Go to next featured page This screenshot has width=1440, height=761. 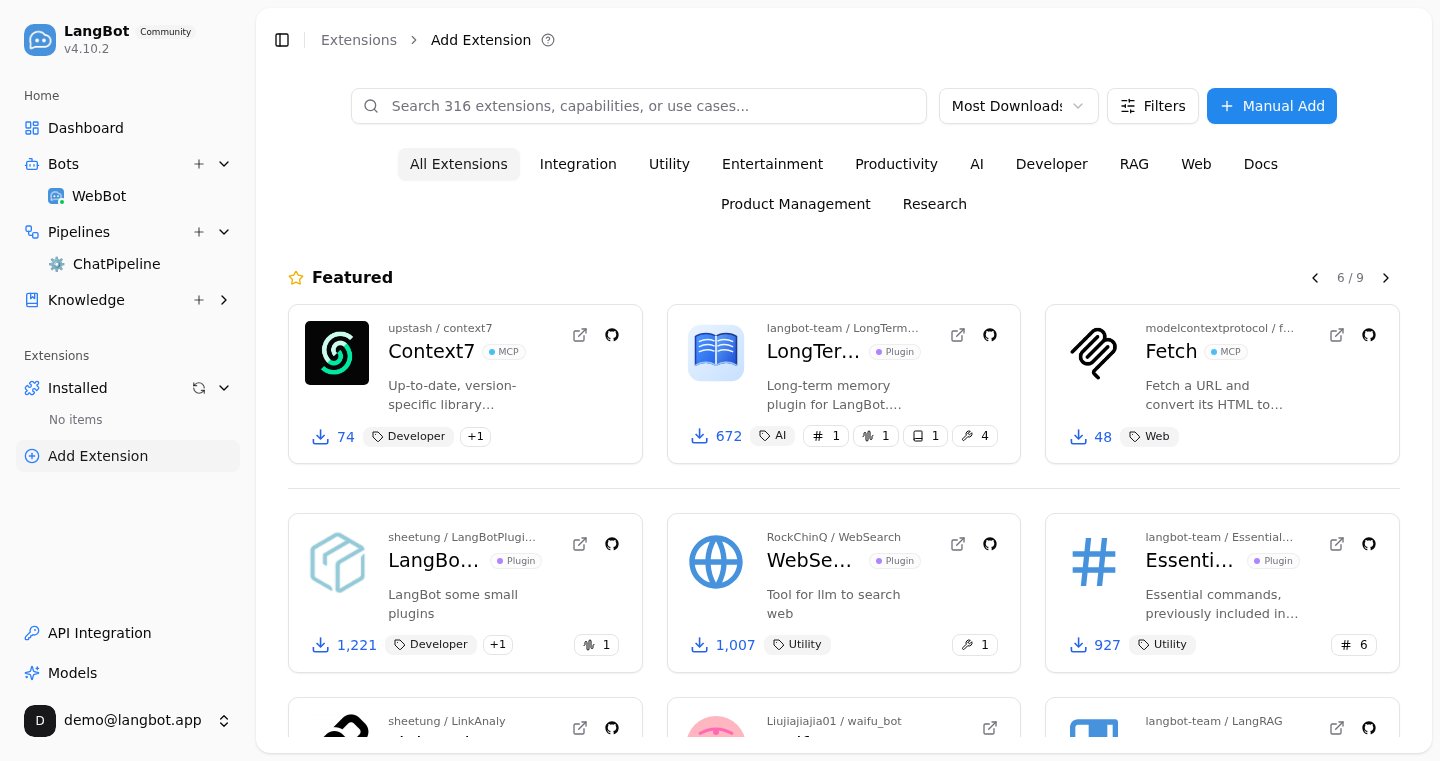coord(1386,278)
